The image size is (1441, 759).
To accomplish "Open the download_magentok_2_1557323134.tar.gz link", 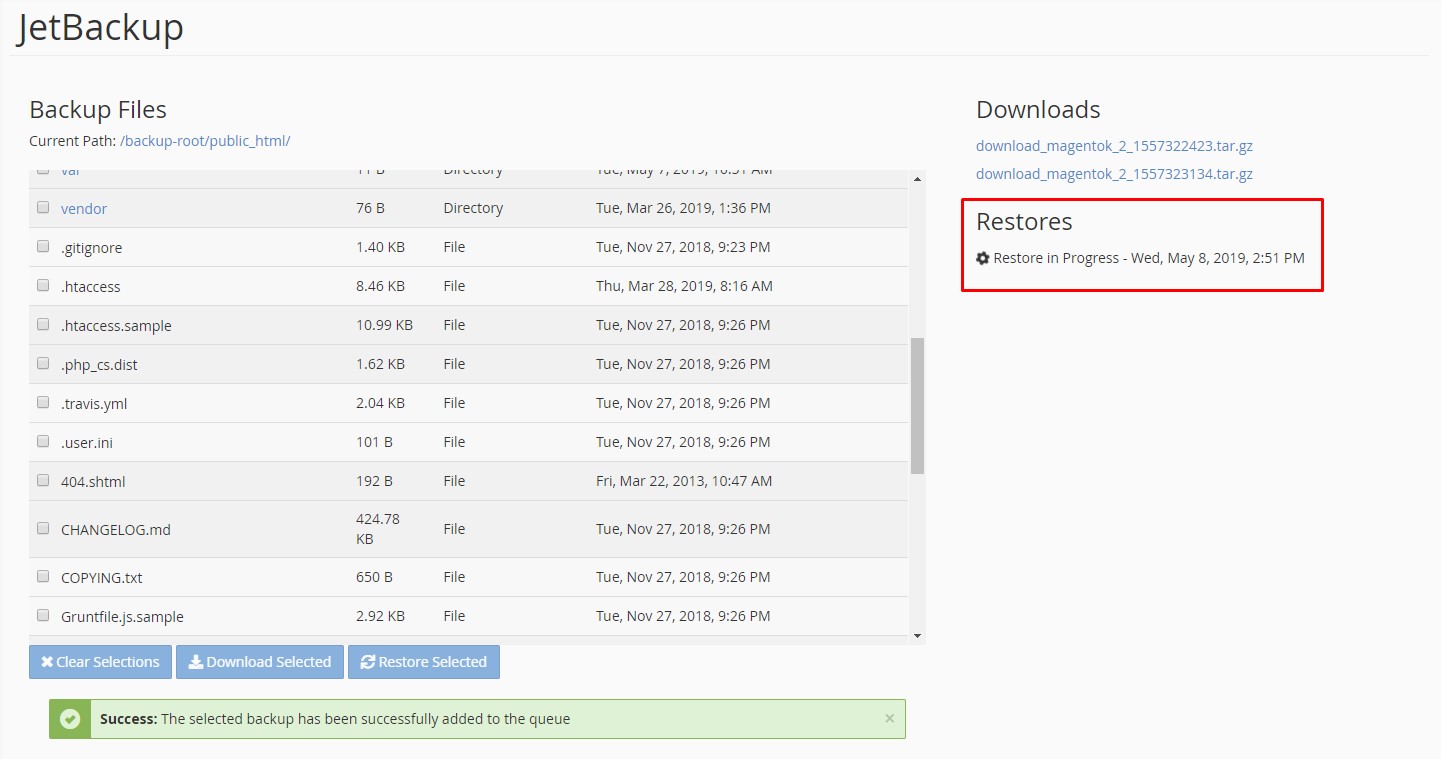I will coord(1114,174).
